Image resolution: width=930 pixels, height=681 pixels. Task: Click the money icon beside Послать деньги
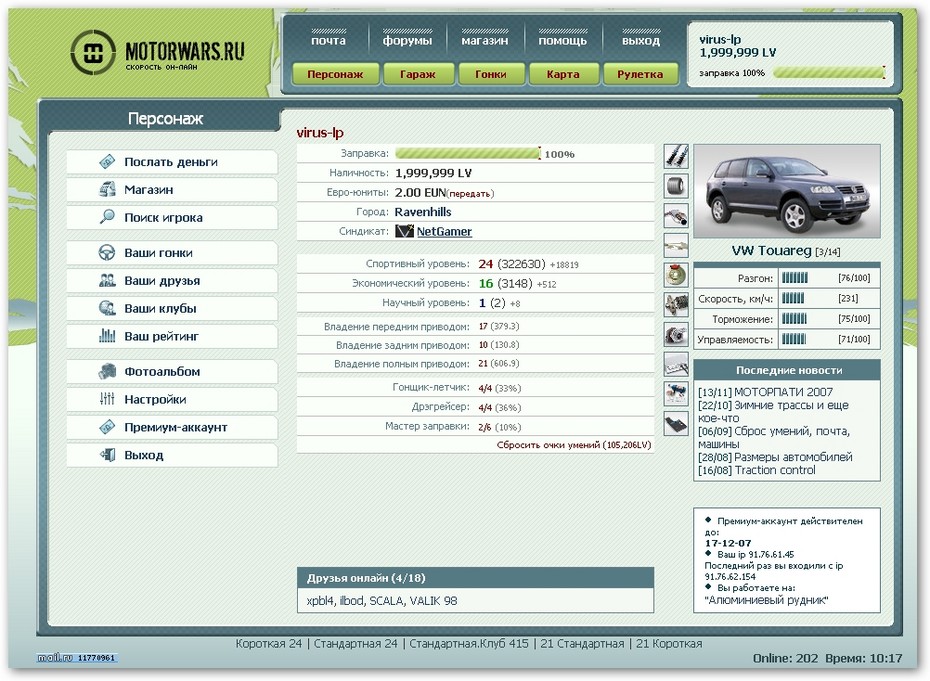pyautogui.click(x=107, y=161)
